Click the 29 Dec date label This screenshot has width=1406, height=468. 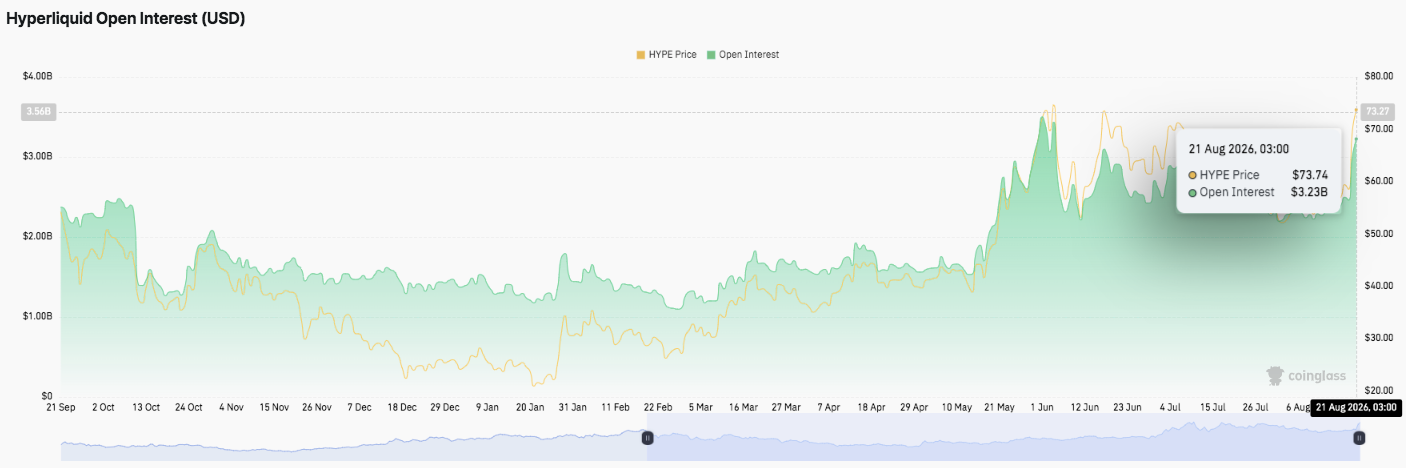(x=444, y=408)
